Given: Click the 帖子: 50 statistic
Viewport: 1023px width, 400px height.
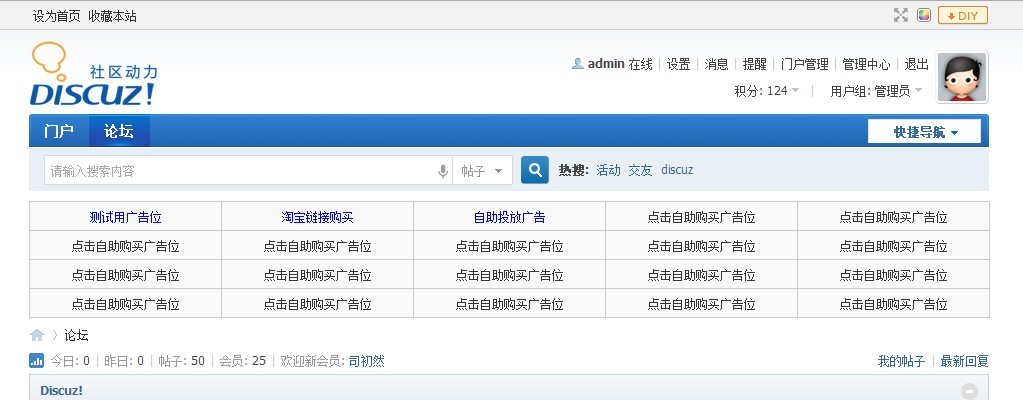Looking at the screenshot, I should (x=181, y=361).
